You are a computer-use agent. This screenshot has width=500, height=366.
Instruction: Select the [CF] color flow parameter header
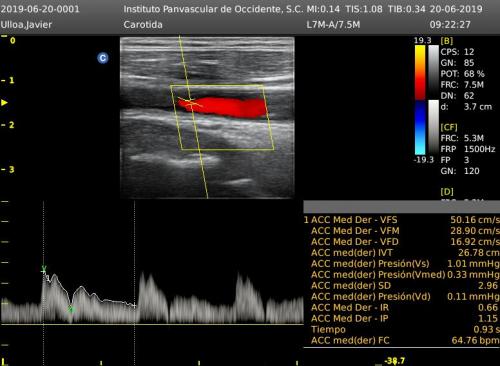pyautogui.click(x=449, y=127)
